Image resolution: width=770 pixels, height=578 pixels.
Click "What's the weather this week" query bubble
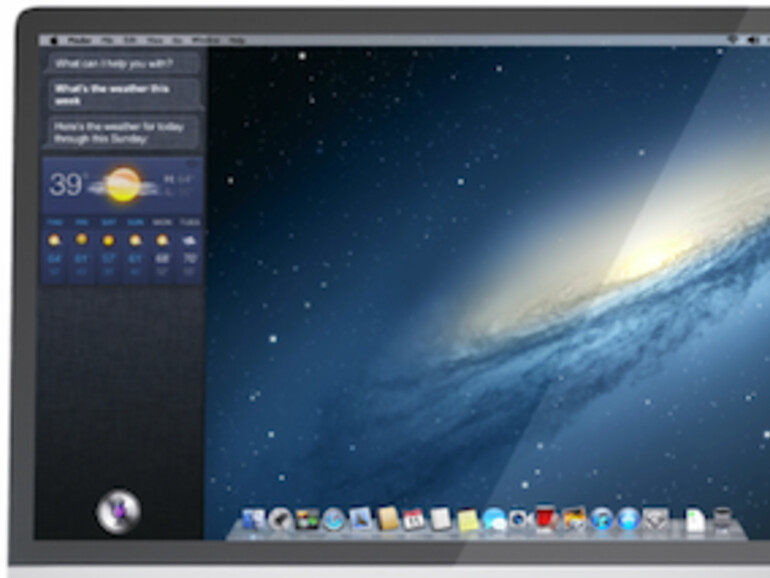pos(125,94)
